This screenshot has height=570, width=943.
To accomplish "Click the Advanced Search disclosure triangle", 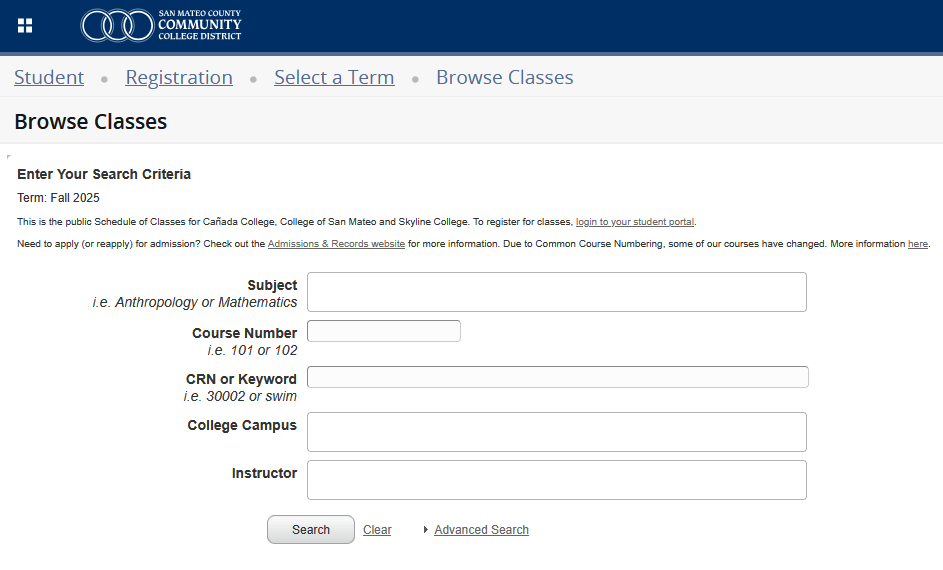I will [425, 530].
